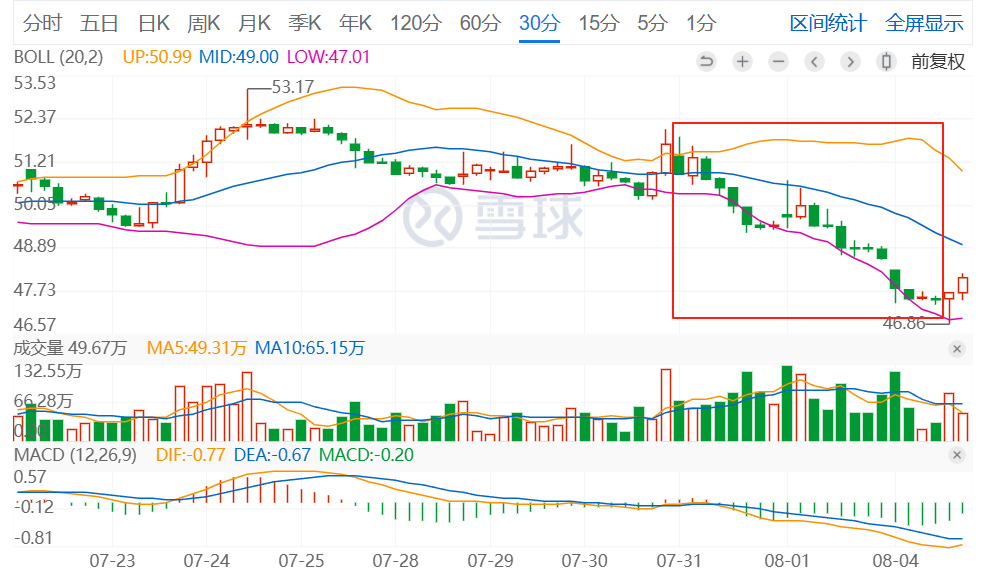The image size is (1003, 581).
Task: Click the UP:50.99 Bollinger value
Action: coord(157,57)
